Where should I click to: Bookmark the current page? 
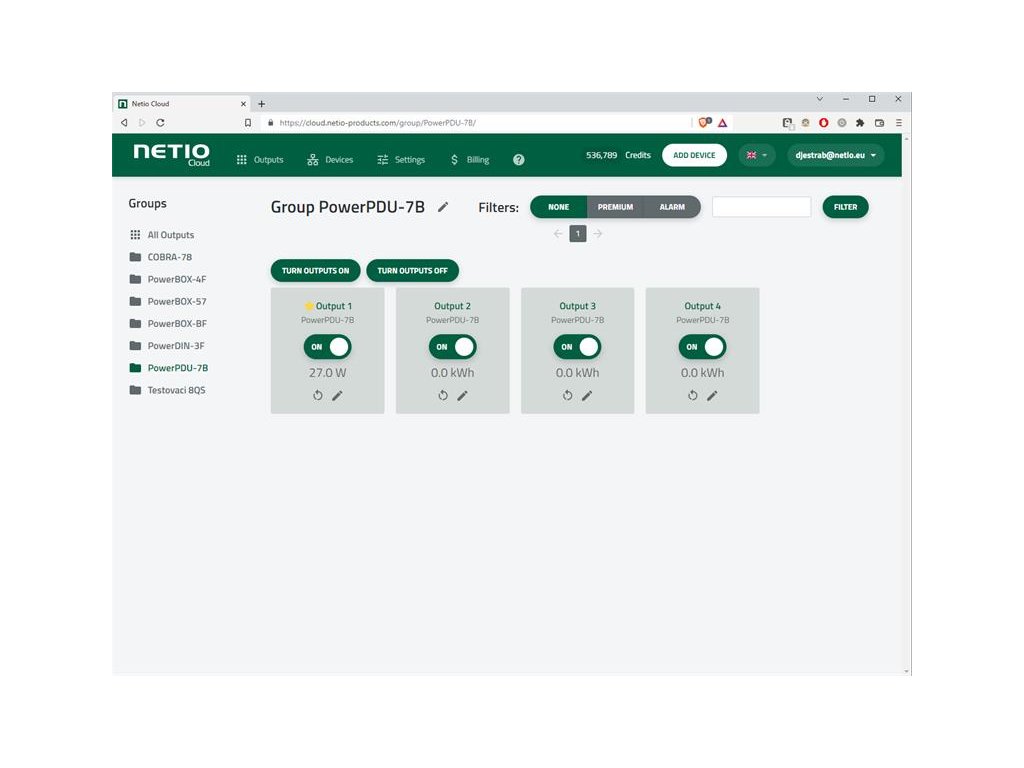(248, 123)
